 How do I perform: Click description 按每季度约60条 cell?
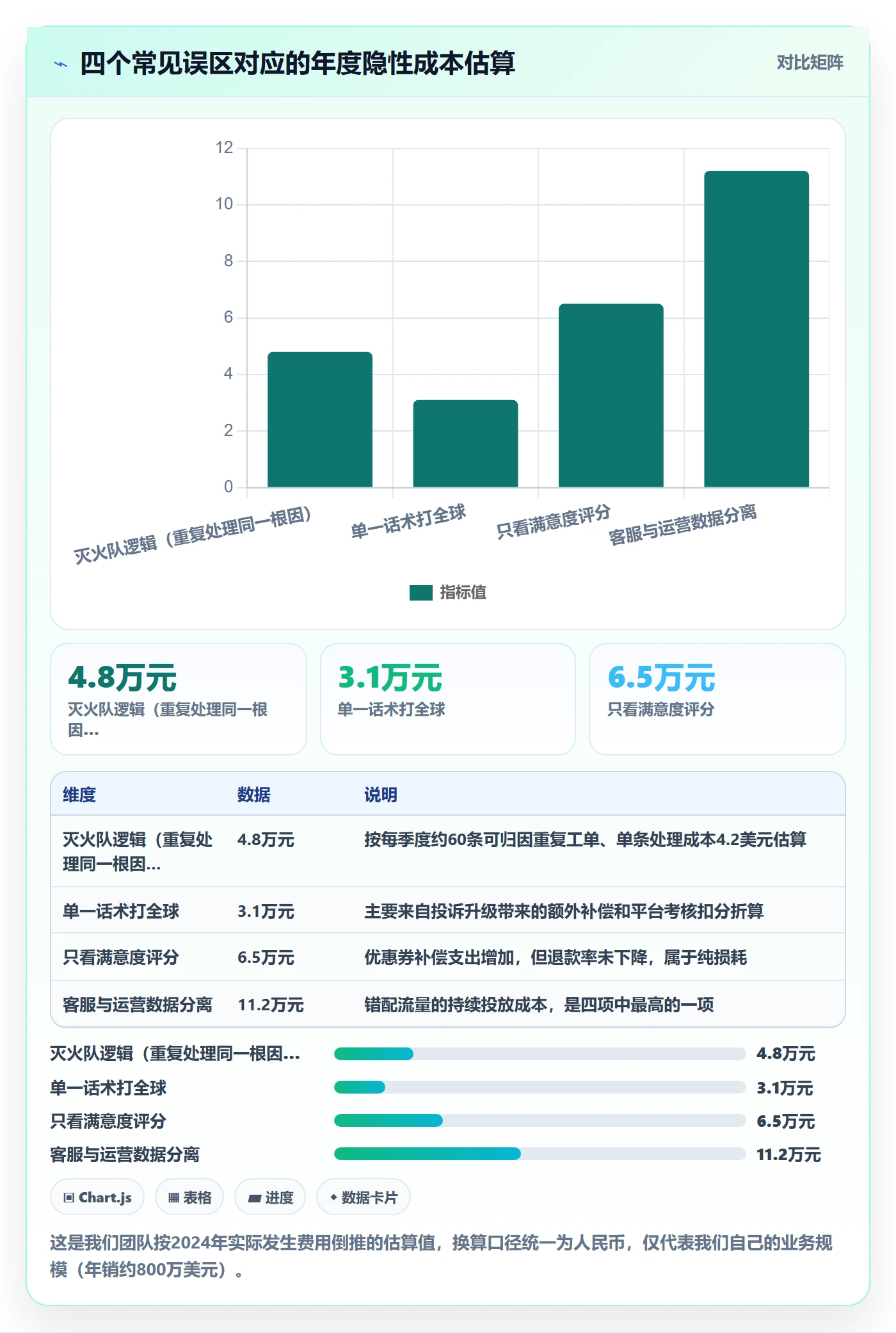tap(585, 839)
